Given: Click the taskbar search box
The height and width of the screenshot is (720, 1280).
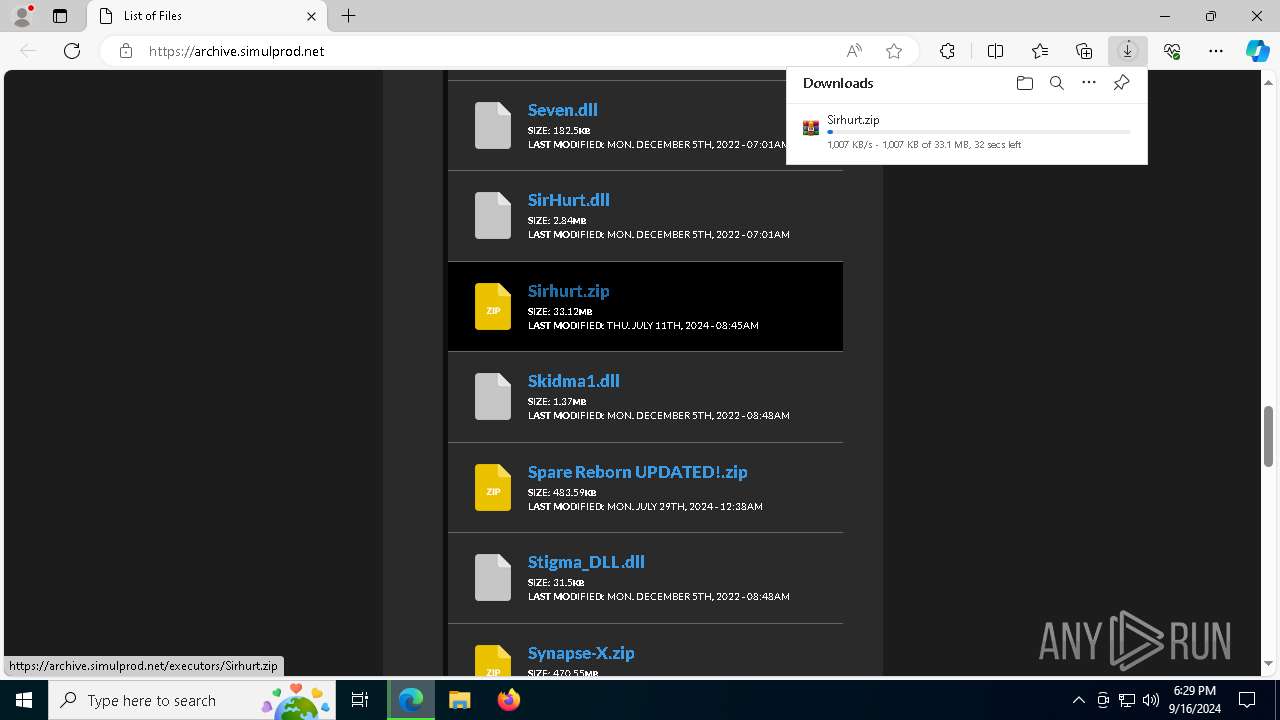Looking at the screenshot, I should point(193,700).
